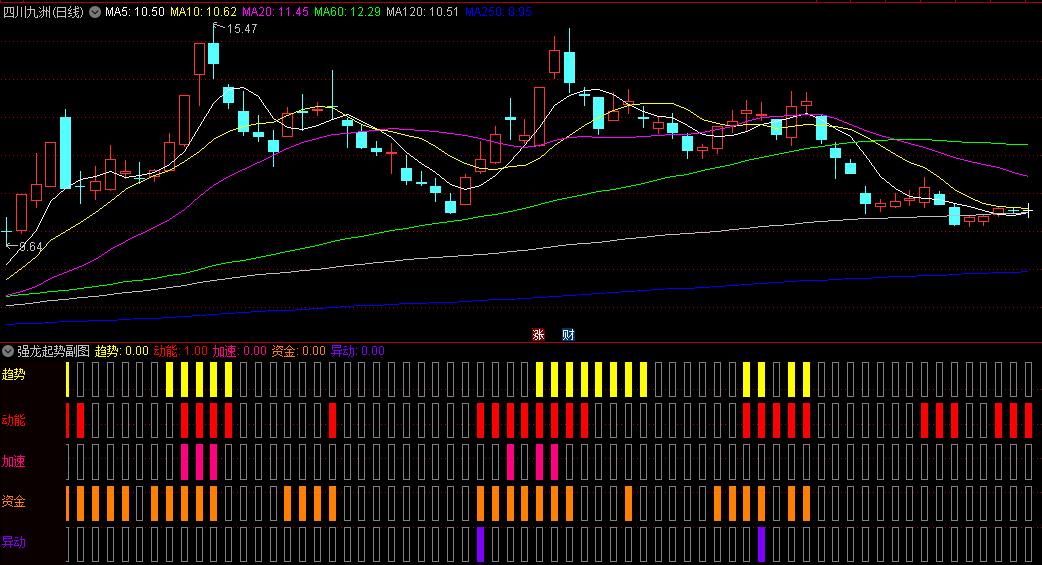Click the 加速 row label on left
The width and height of the screenshot is (1042, 565).
click(13, 461)
